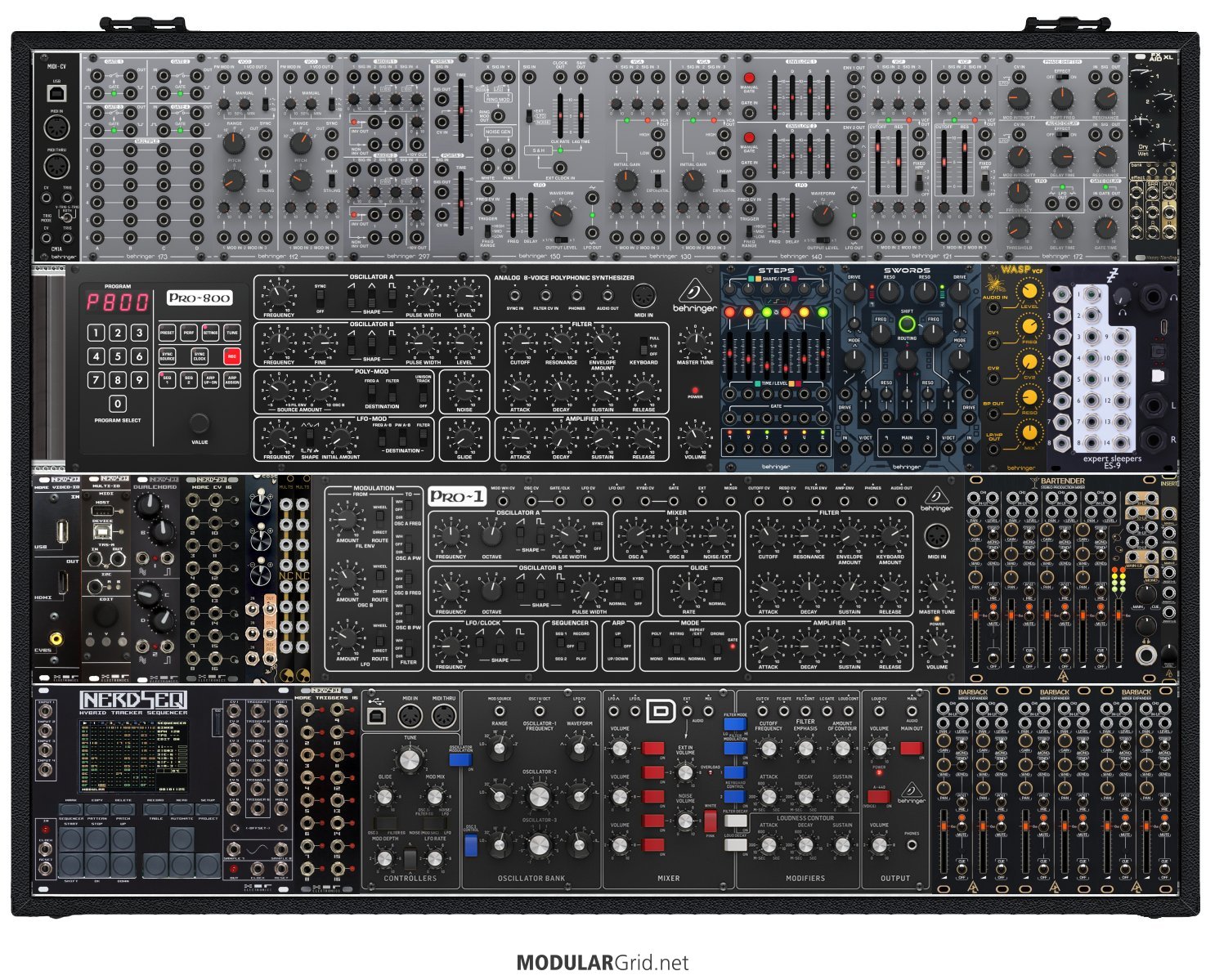Click the Model D "D" logo
This screenshot has width=1206, height=980.
click(659, 711)
